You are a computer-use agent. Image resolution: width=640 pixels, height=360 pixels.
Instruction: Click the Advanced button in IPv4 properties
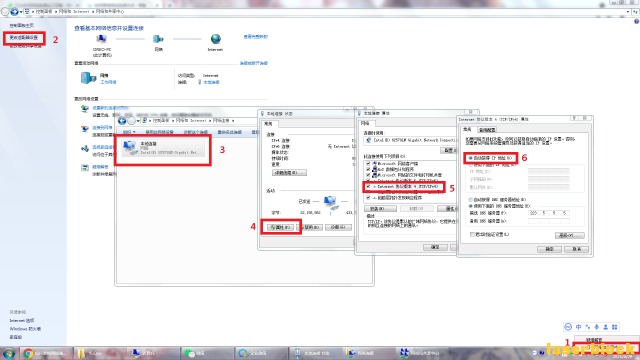pos(569,236)
